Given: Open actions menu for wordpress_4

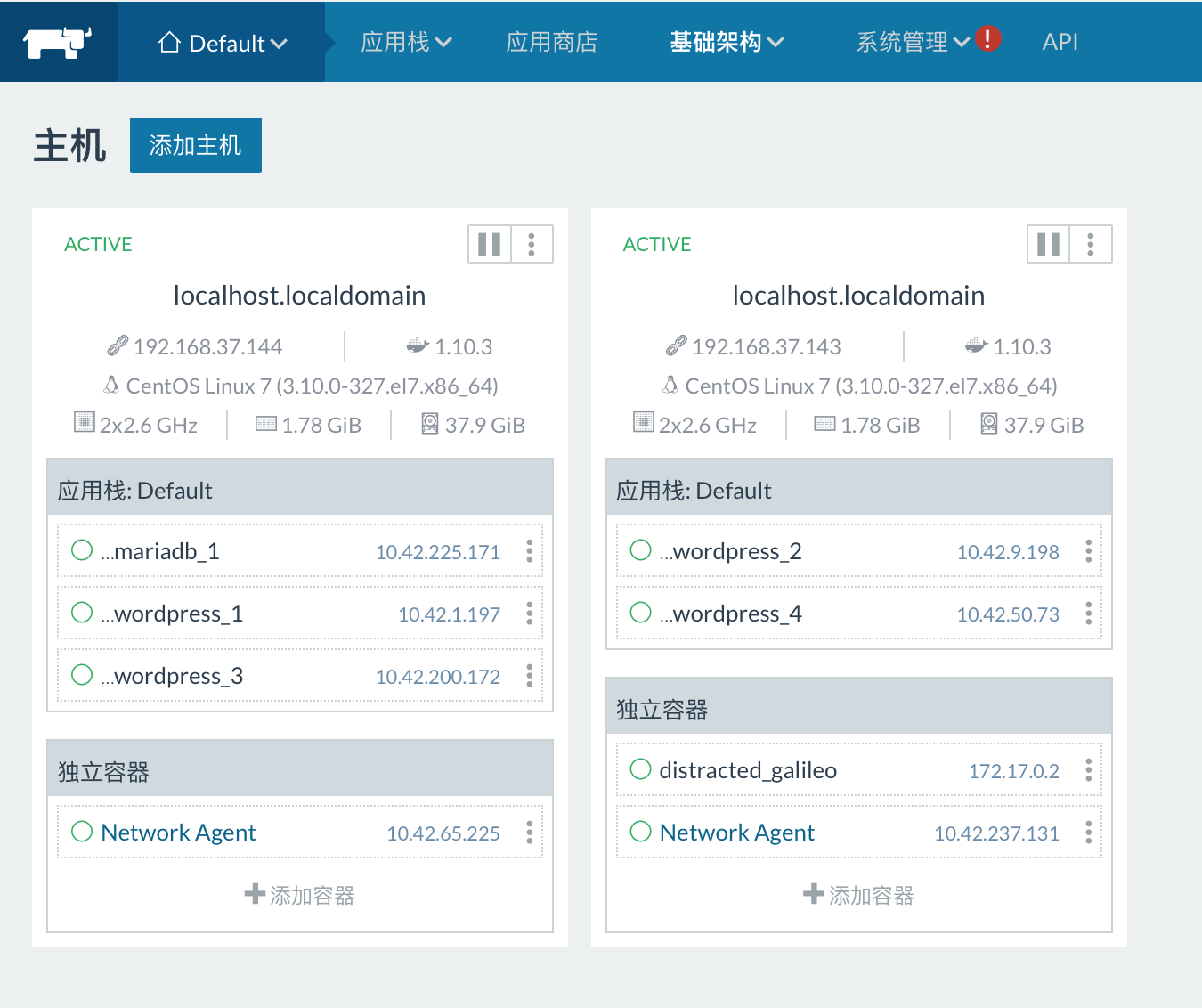Looking at the screenshot, I should [x=1089, y=614].
